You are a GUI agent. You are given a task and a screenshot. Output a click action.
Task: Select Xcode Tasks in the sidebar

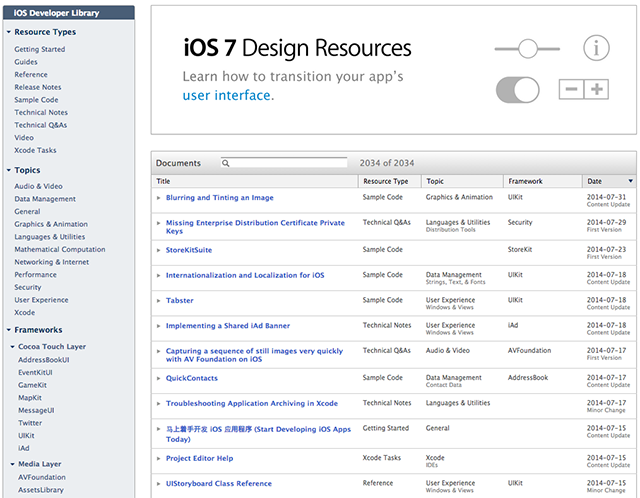tap(35, 150)
